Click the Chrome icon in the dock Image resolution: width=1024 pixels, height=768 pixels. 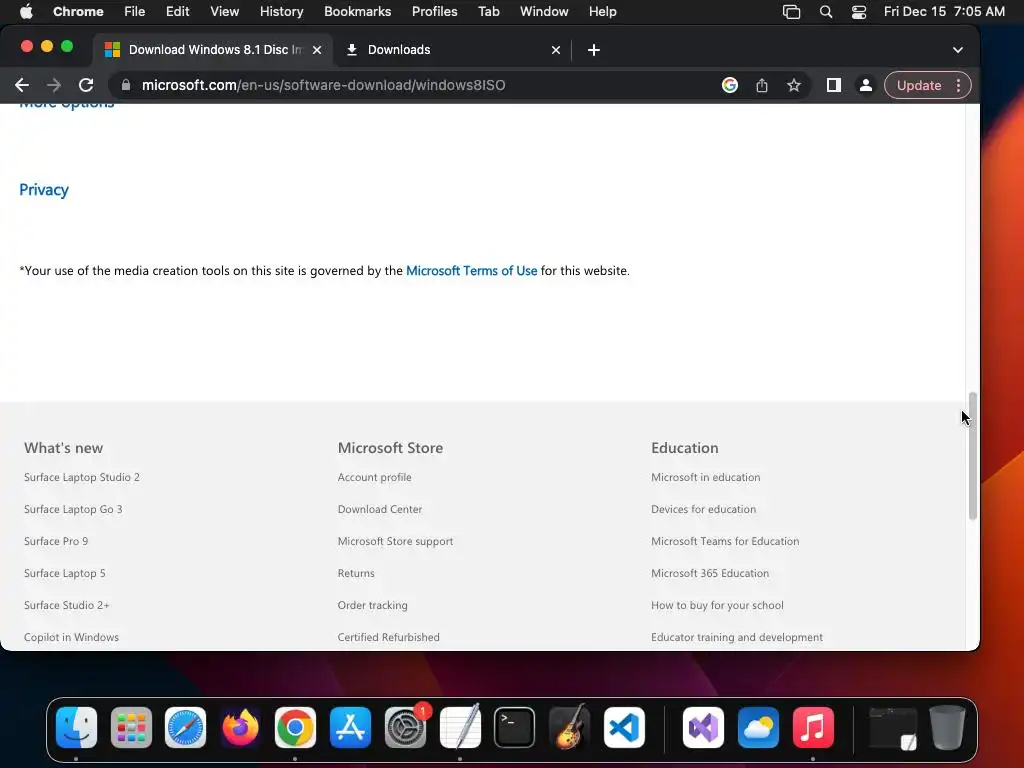(x=295, y=728)
